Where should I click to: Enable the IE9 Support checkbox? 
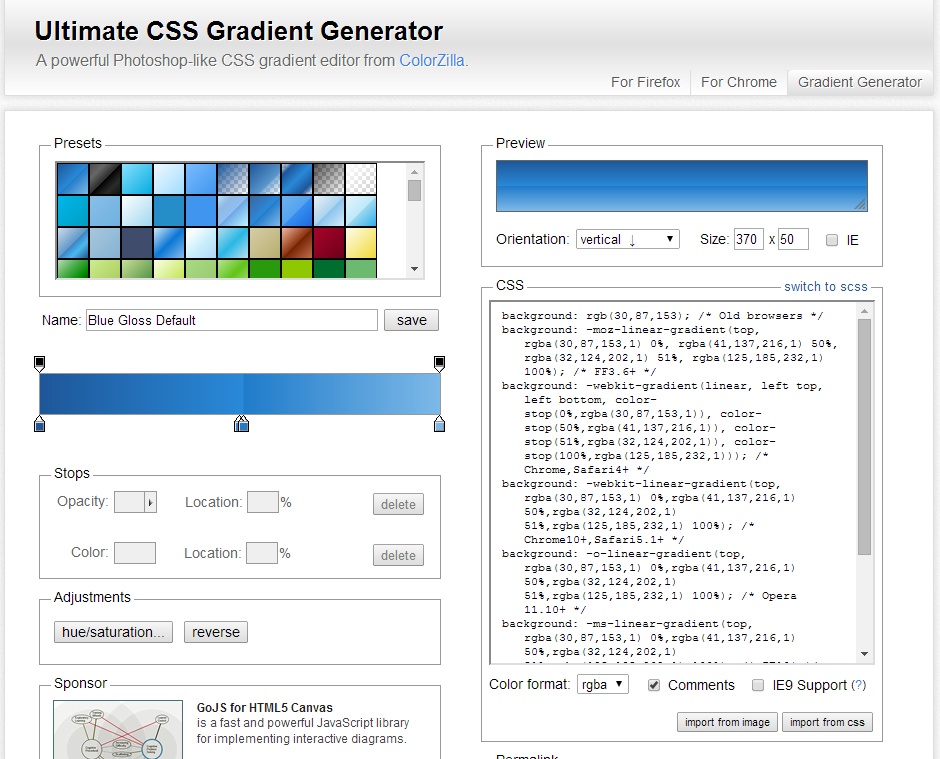coord(758,685)
